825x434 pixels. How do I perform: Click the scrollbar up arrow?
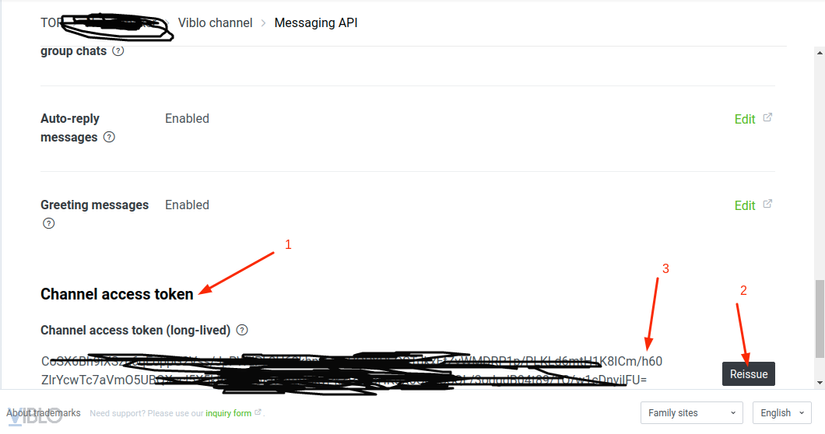coord(820,53)
